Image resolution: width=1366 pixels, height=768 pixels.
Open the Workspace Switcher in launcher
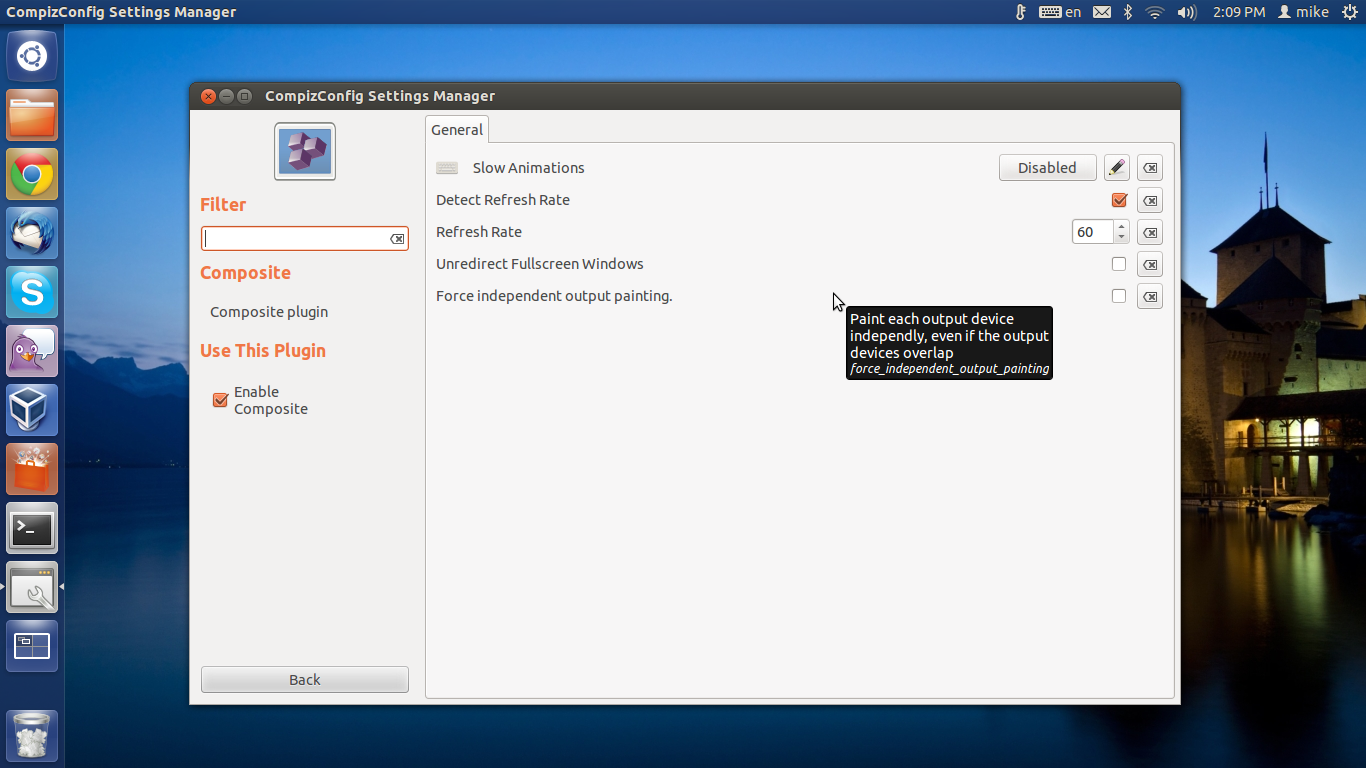coord(32,646)
